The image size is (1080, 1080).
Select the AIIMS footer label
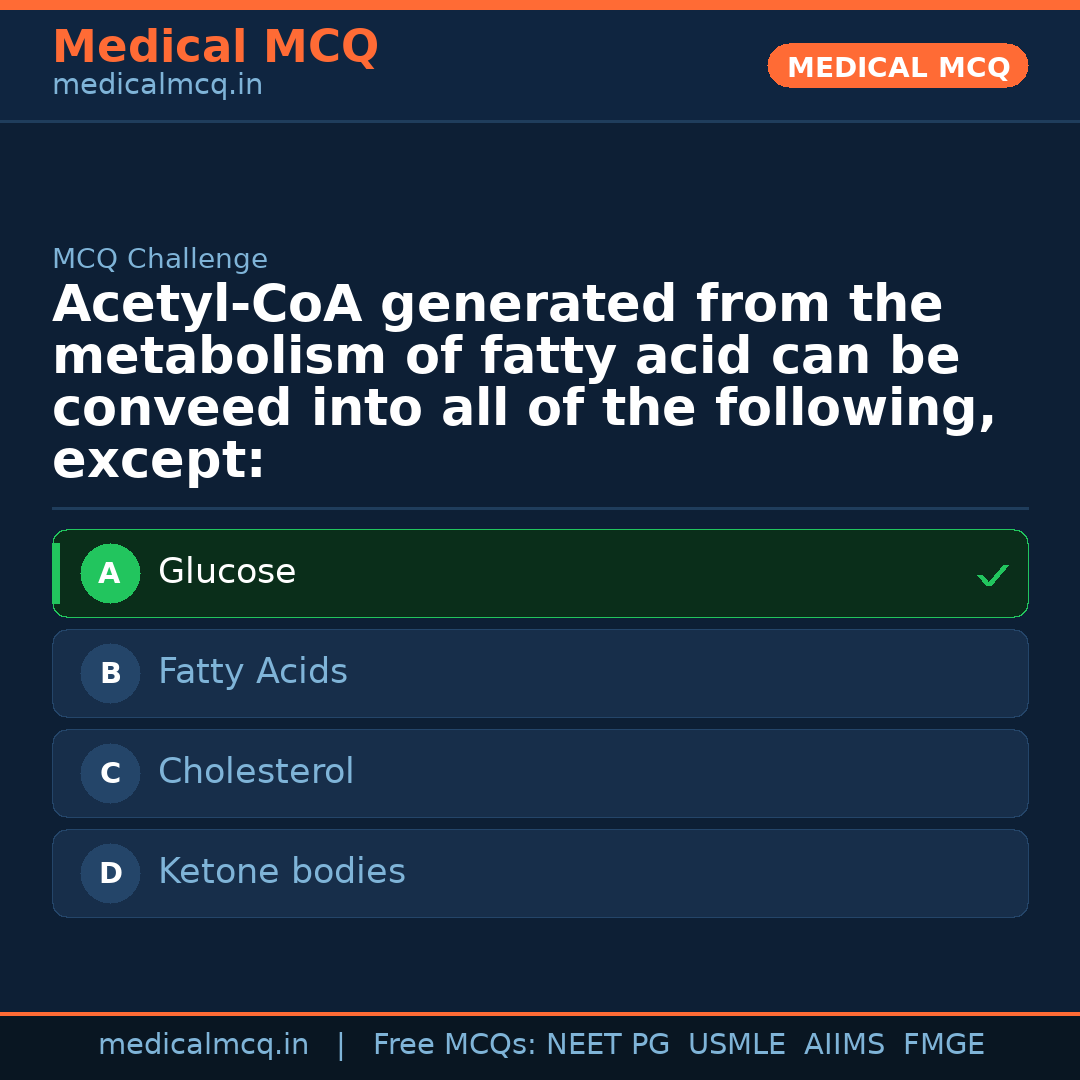[844, 1045]
